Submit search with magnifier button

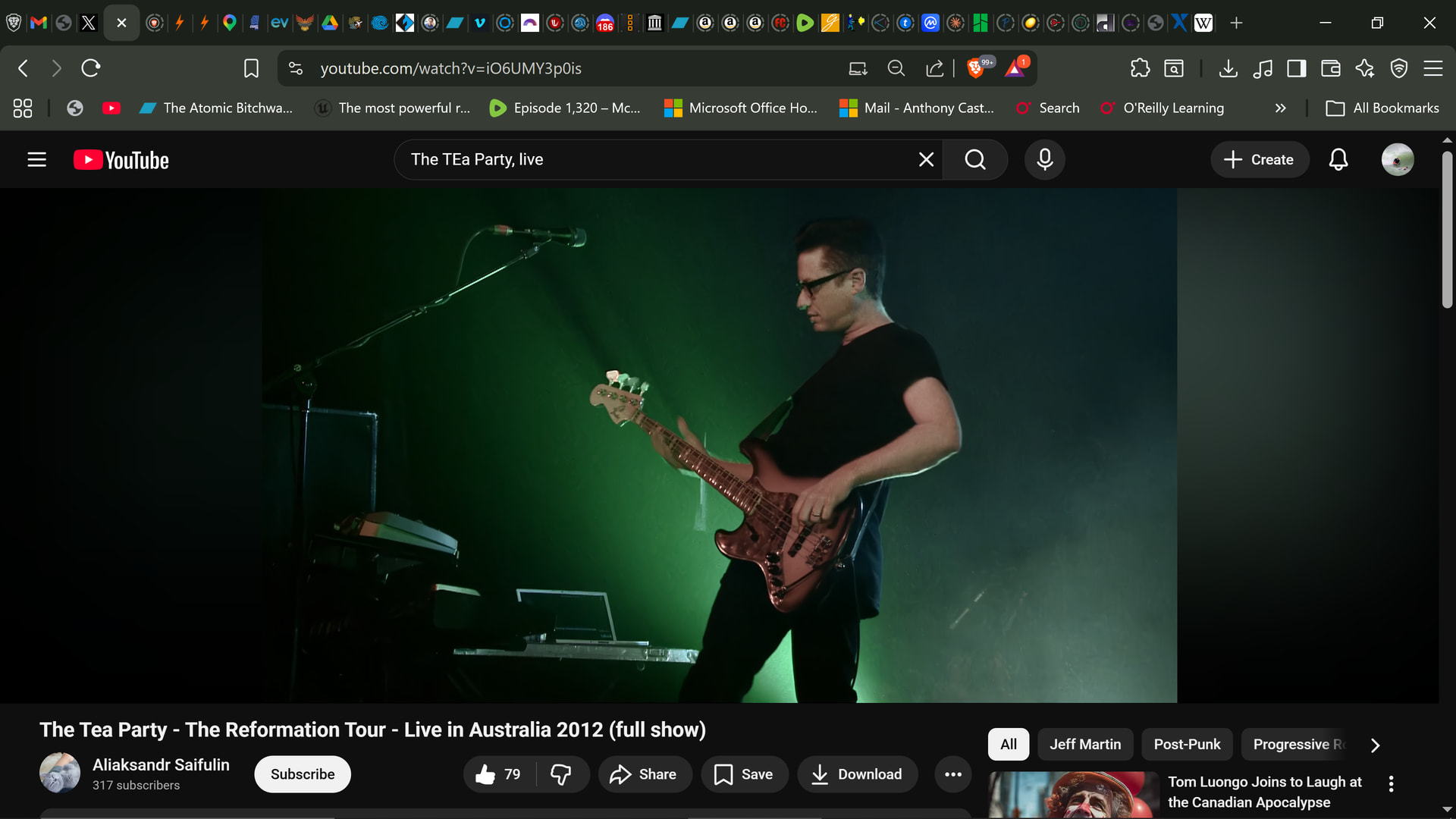pos(975,159)
